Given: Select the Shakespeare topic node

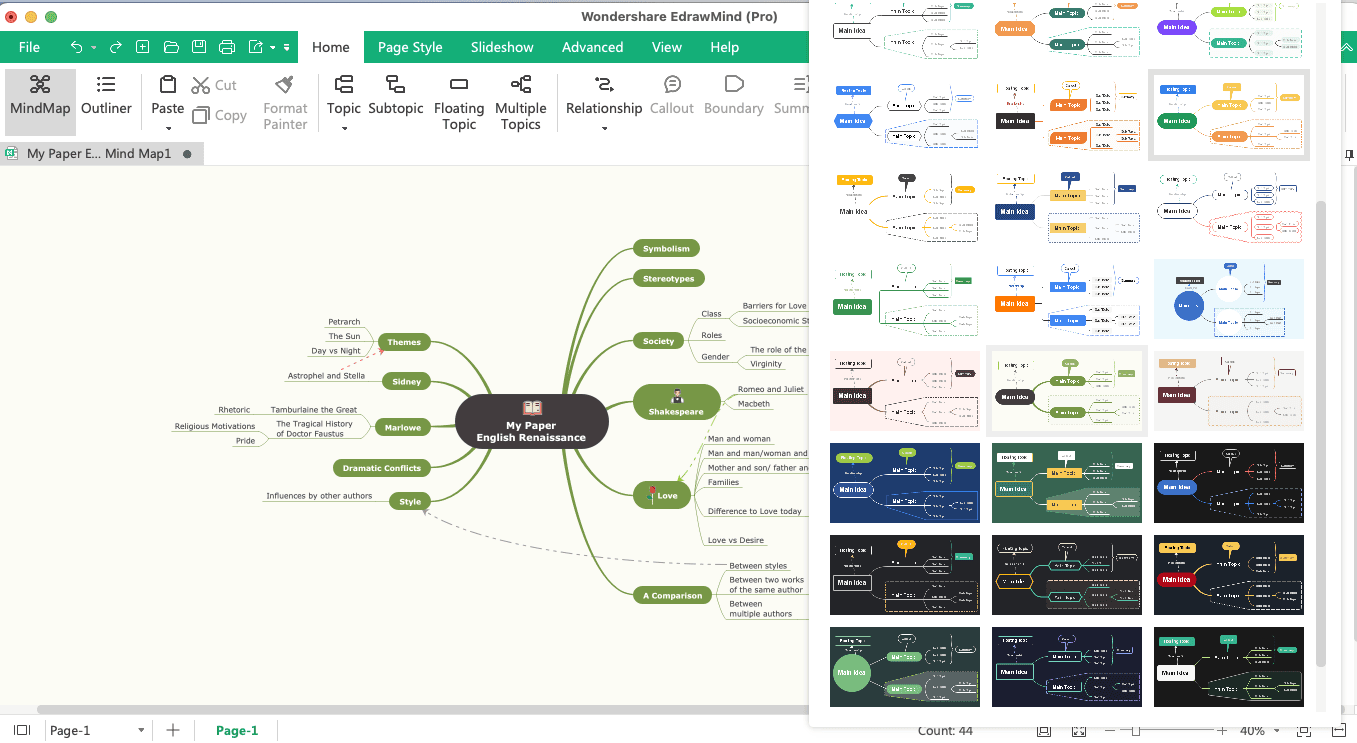Looking at the screenshot, I should [676, 402].
